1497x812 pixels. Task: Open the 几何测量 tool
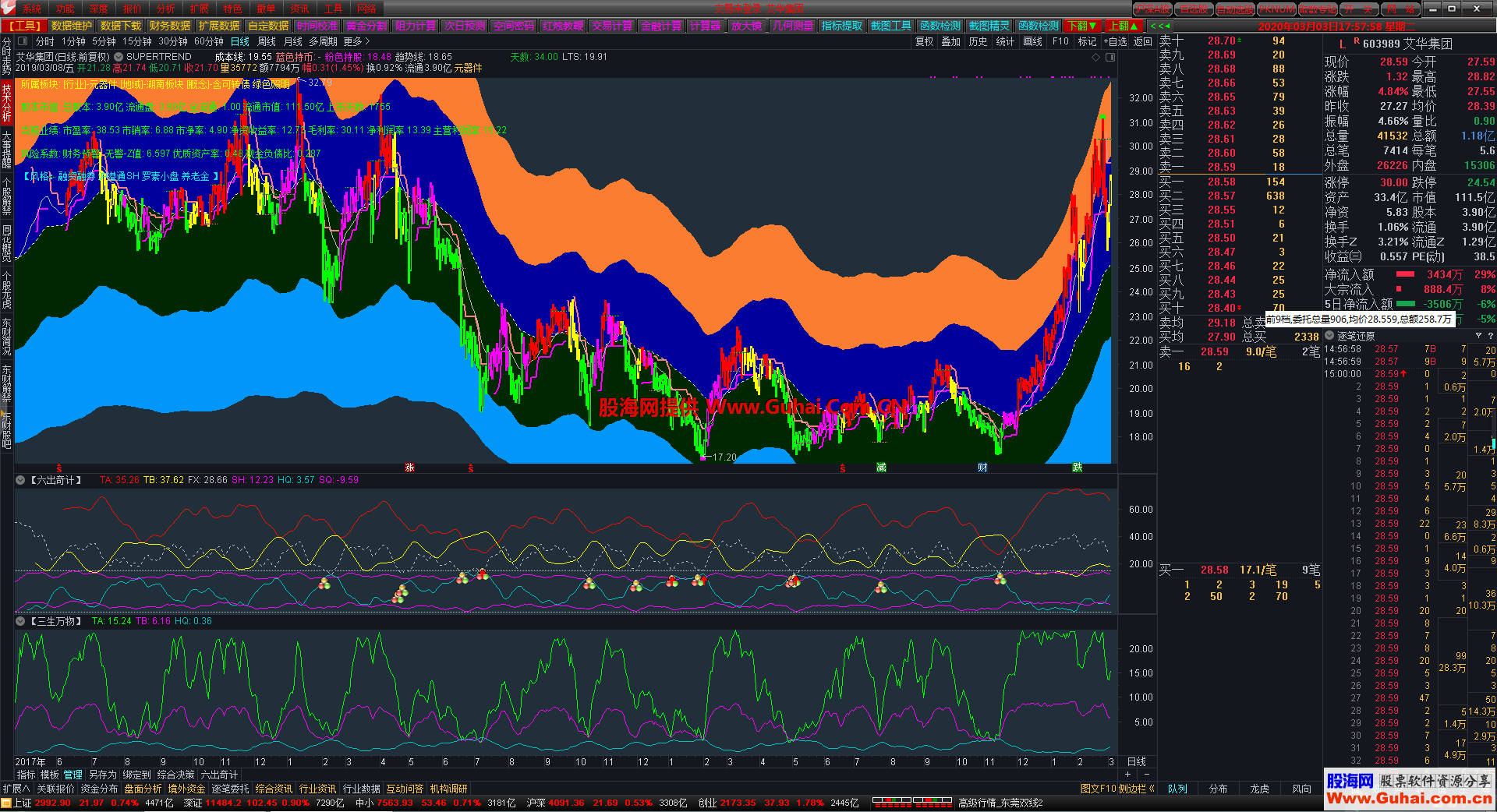[793, 26]
